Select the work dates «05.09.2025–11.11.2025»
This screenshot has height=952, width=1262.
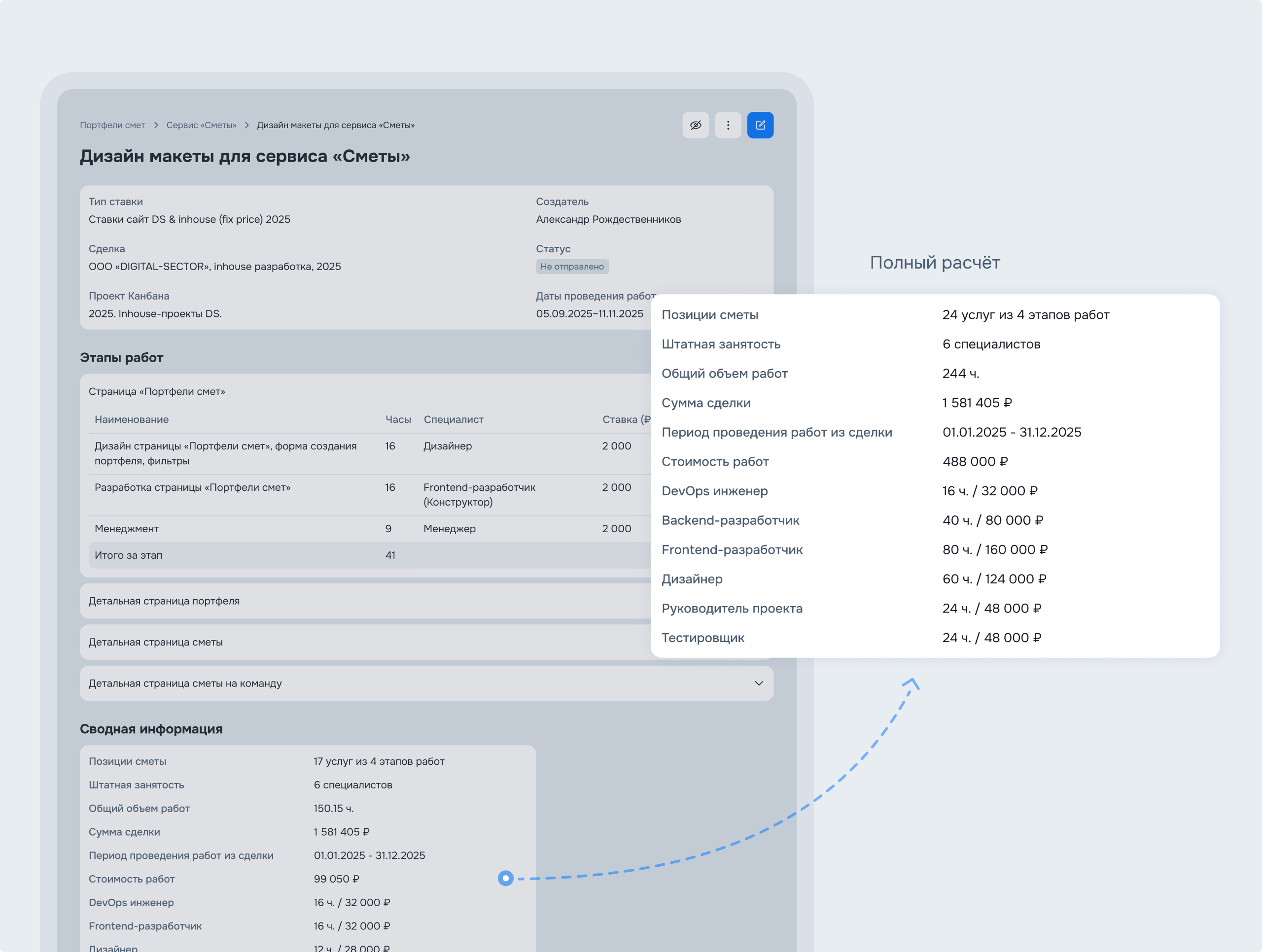pos(590,314)
